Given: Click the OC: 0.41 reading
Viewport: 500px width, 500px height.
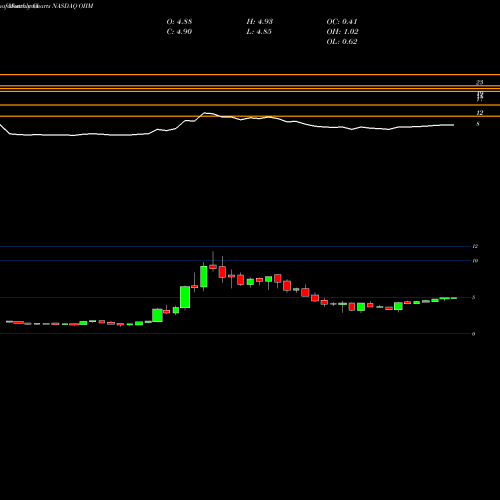Looking at the screenshot, I should [342, 22].
